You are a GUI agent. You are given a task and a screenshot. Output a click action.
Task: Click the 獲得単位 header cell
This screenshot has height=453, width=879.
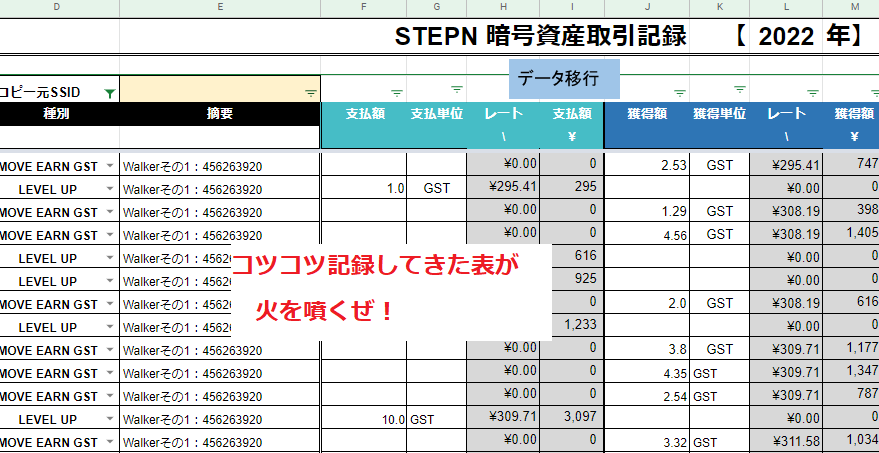click(x=720, y=114)
